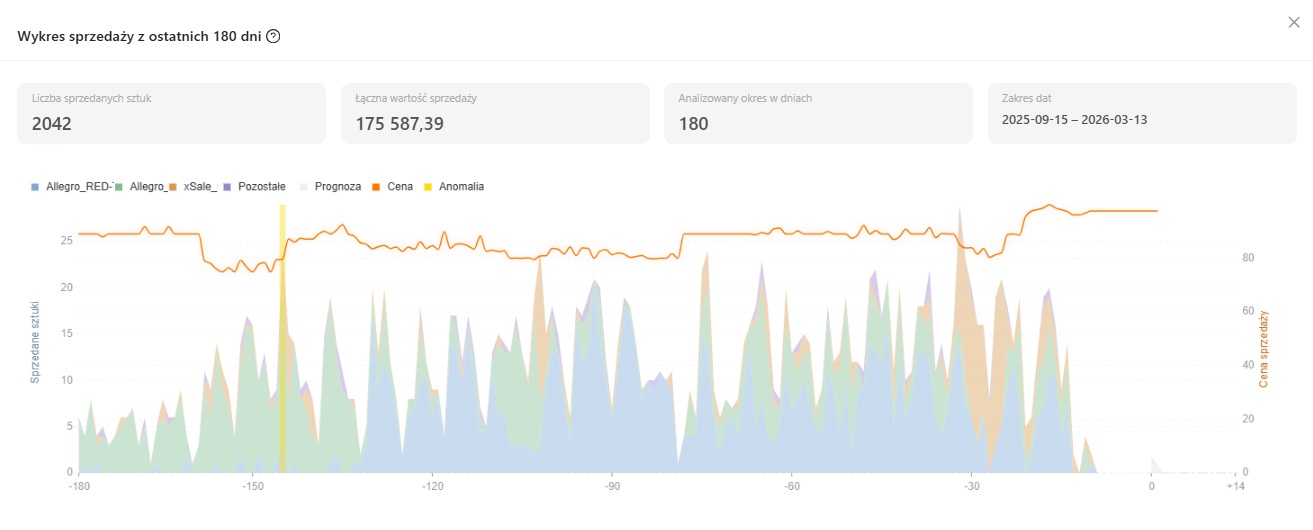
Task: Close the sales chart dialog
Action: (x=1294, y=23)
